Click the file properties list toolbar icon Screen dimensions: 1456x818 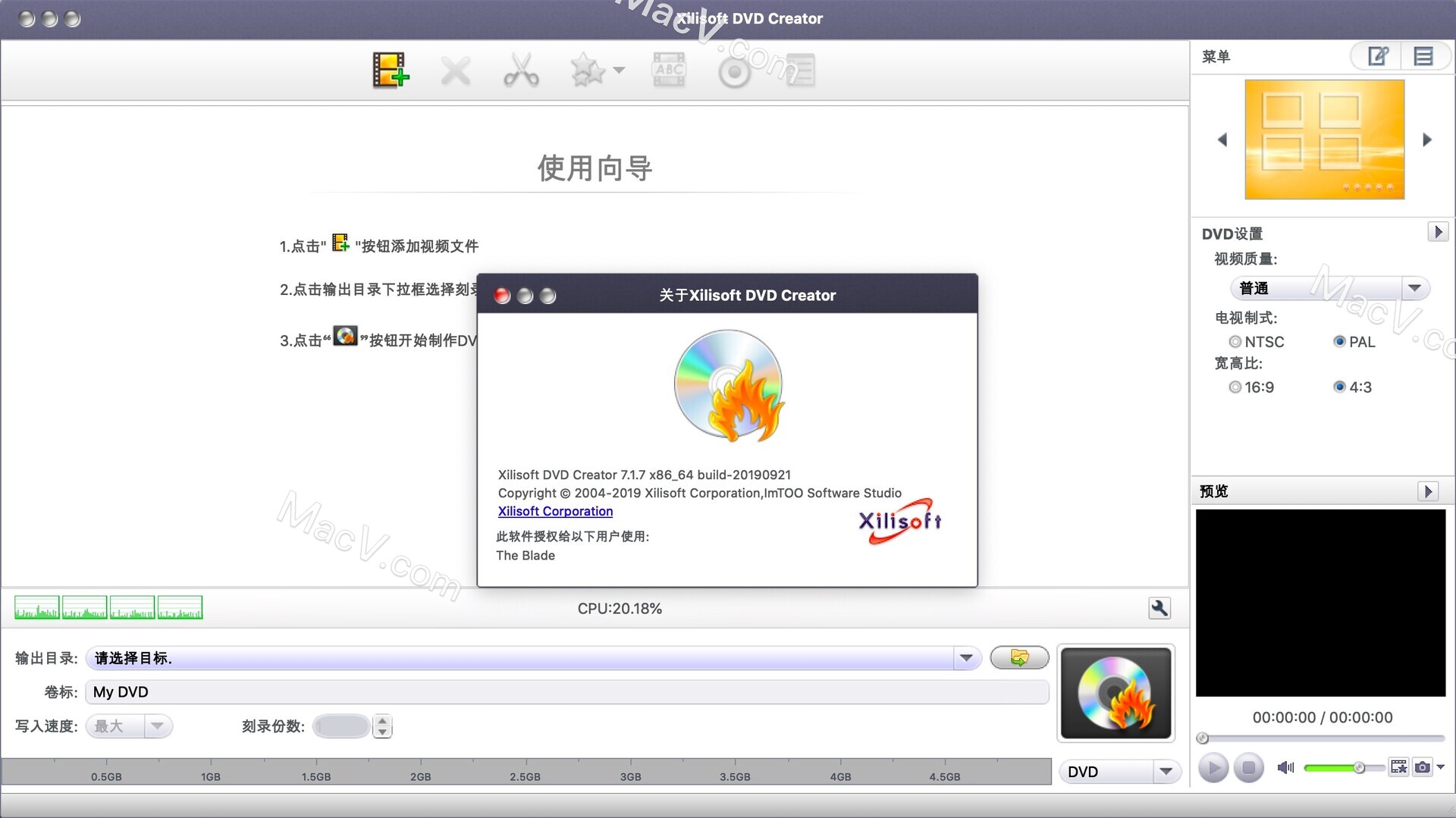tap(800, 70)
